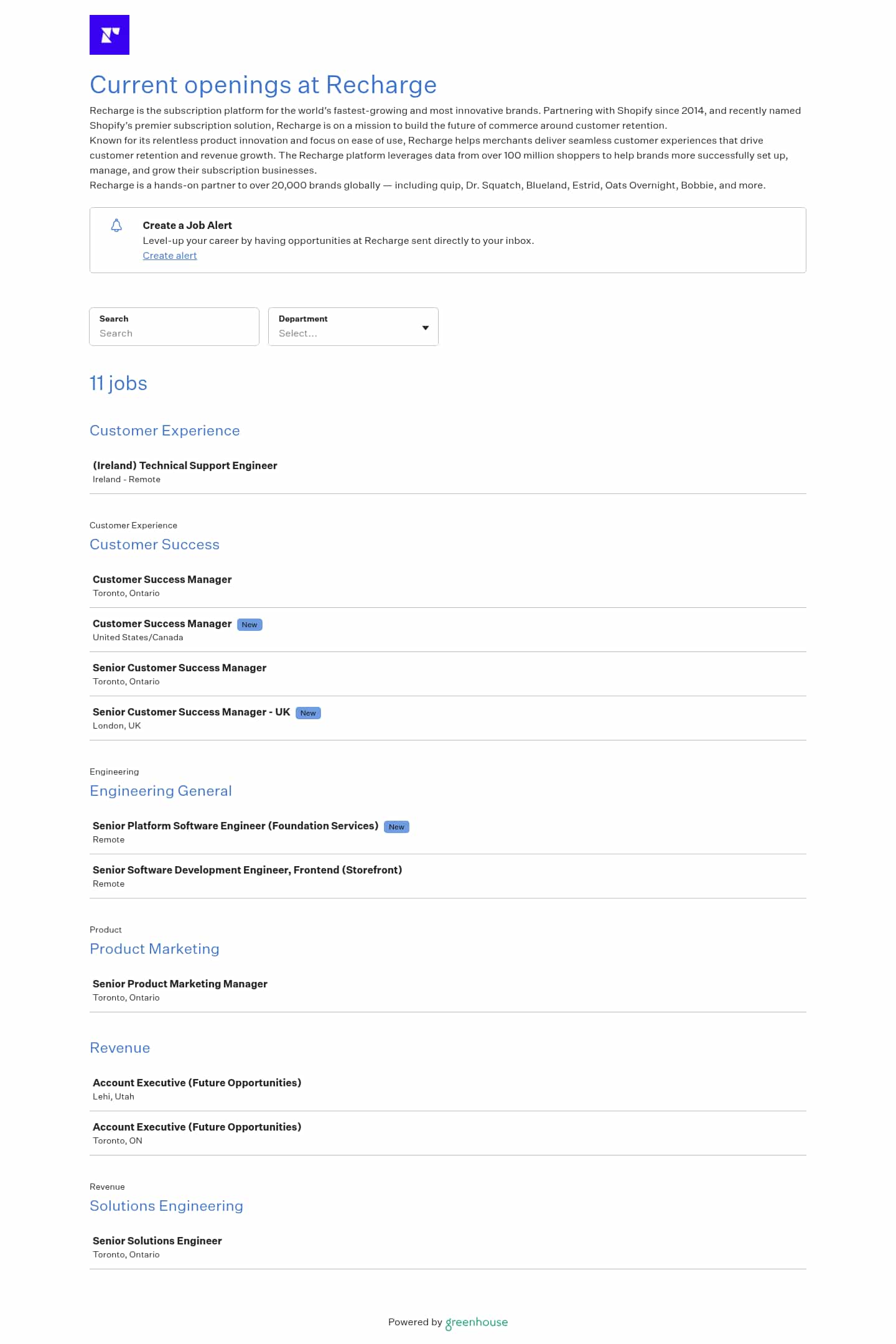Viewport: 896px width, 1344px height.
Task: Click the Greenhouse logo at page bottom
Action: pyautogui.click(x=476, y=1322)
